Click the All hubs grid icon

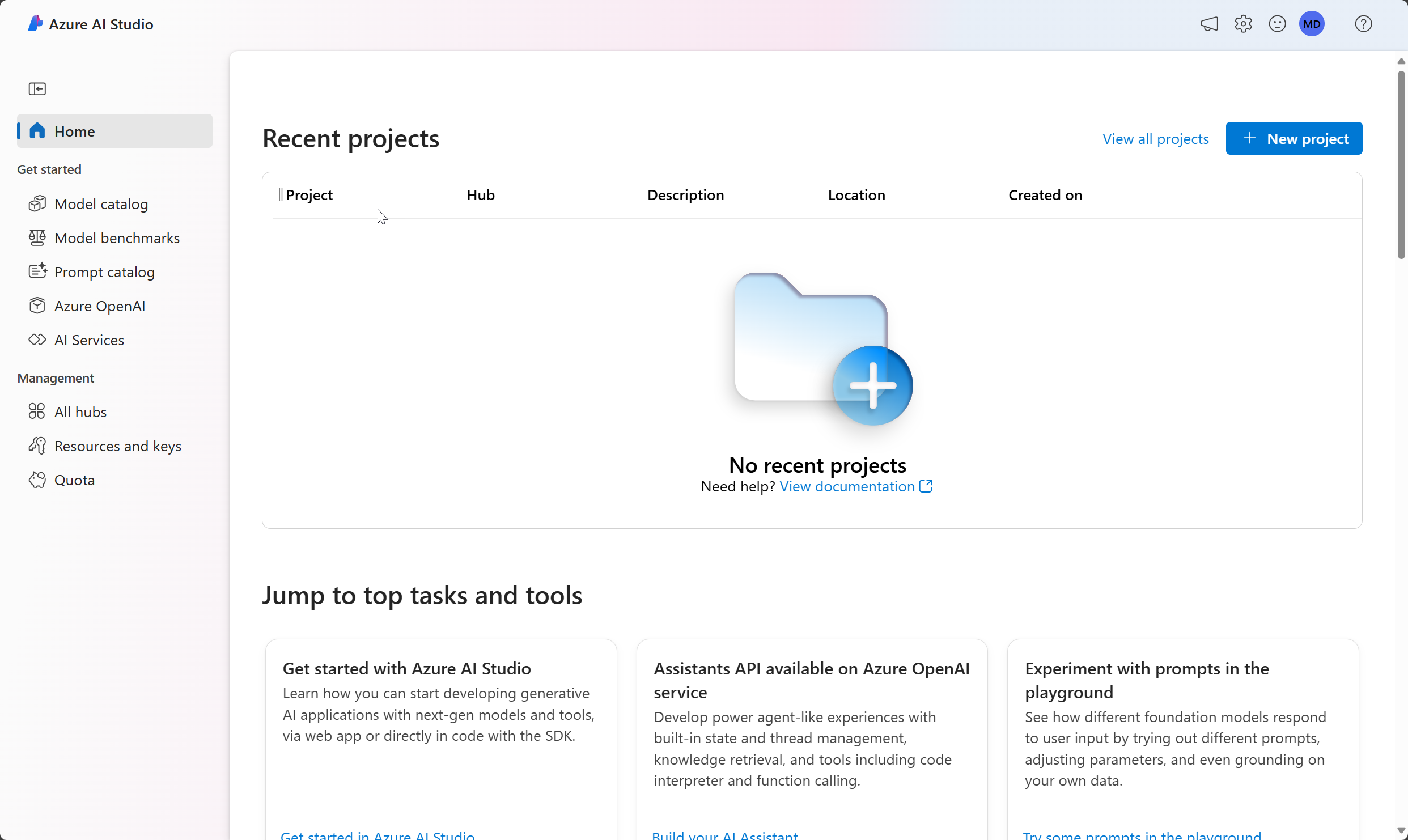click(x=37, y=411)
